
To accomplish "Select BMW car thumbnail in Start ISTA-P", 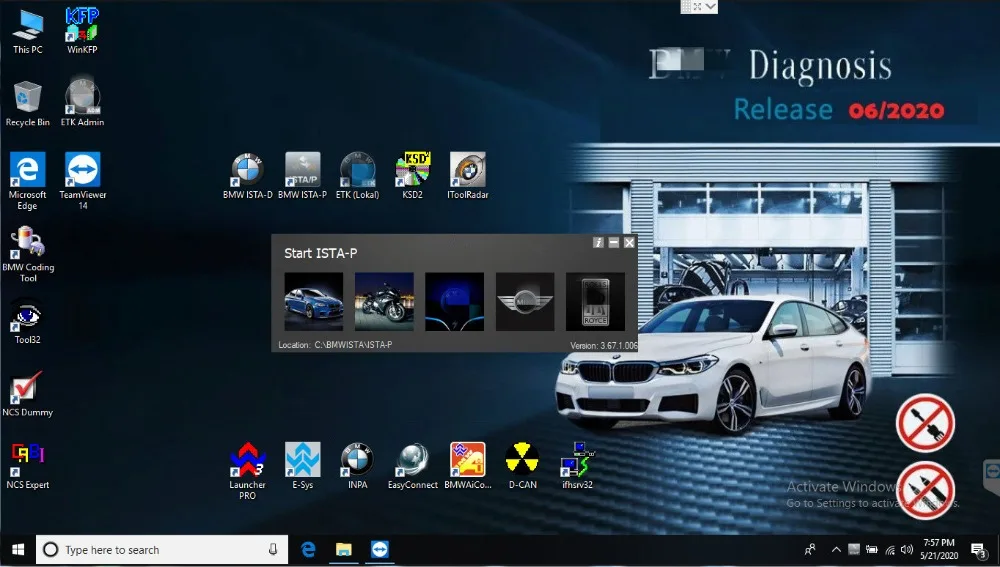I will click(314, 302).
